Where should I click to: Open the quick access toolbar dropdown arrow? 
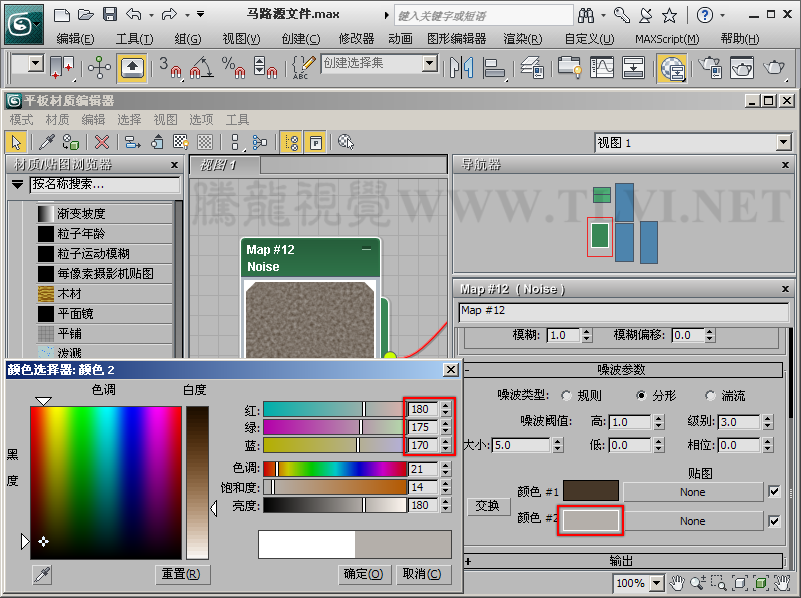201,14
